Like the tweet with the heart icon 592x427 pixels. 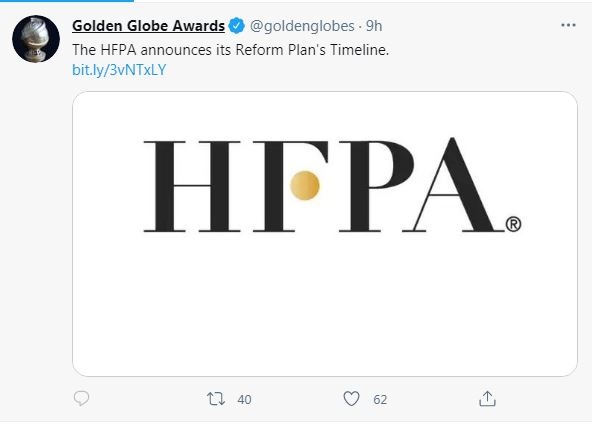[351, 399]
